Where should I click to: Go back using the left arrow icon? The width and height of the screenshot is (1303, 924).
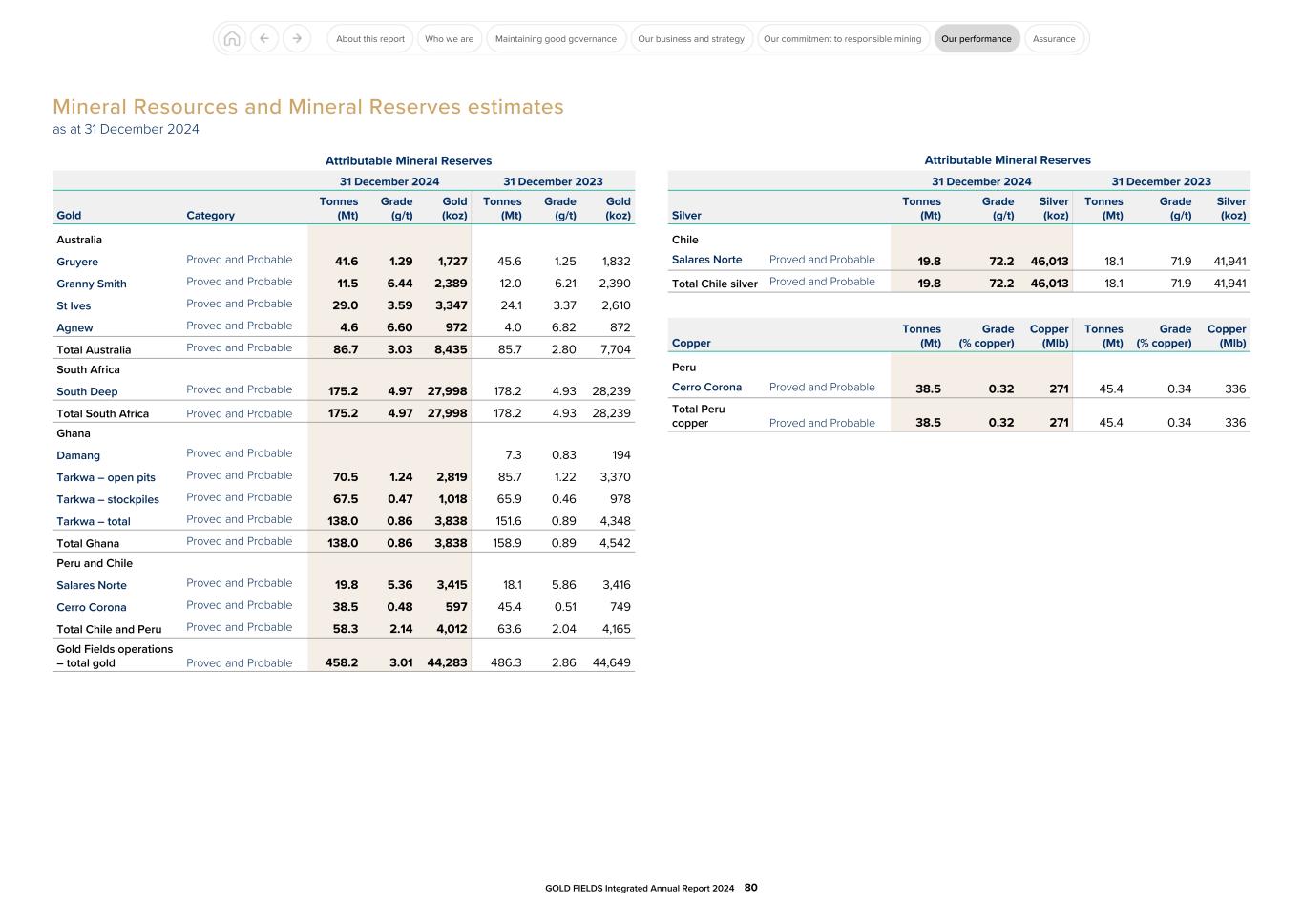point(263,38)
